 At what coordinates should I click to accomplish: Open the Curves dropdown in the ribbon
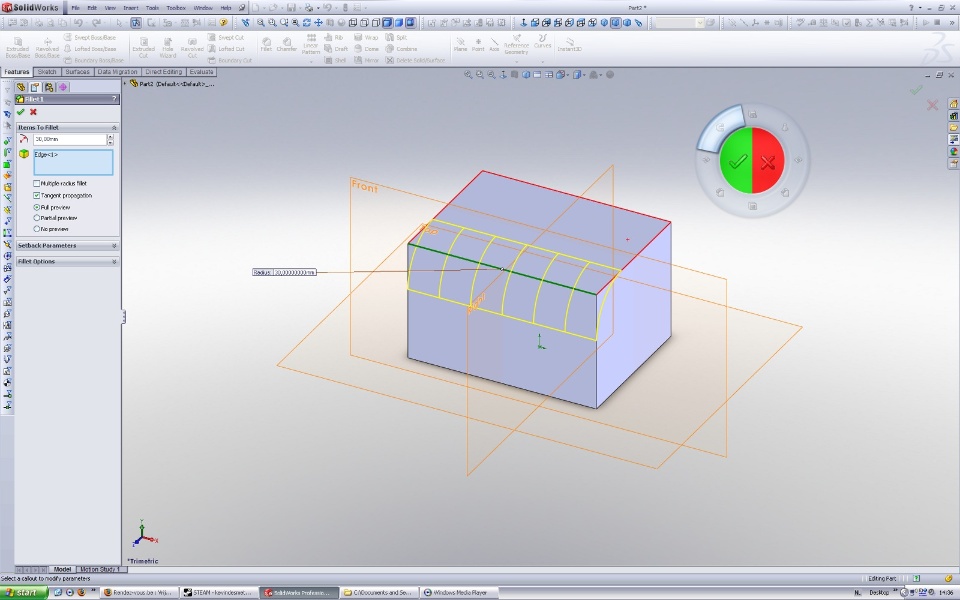tap(542, 61)
